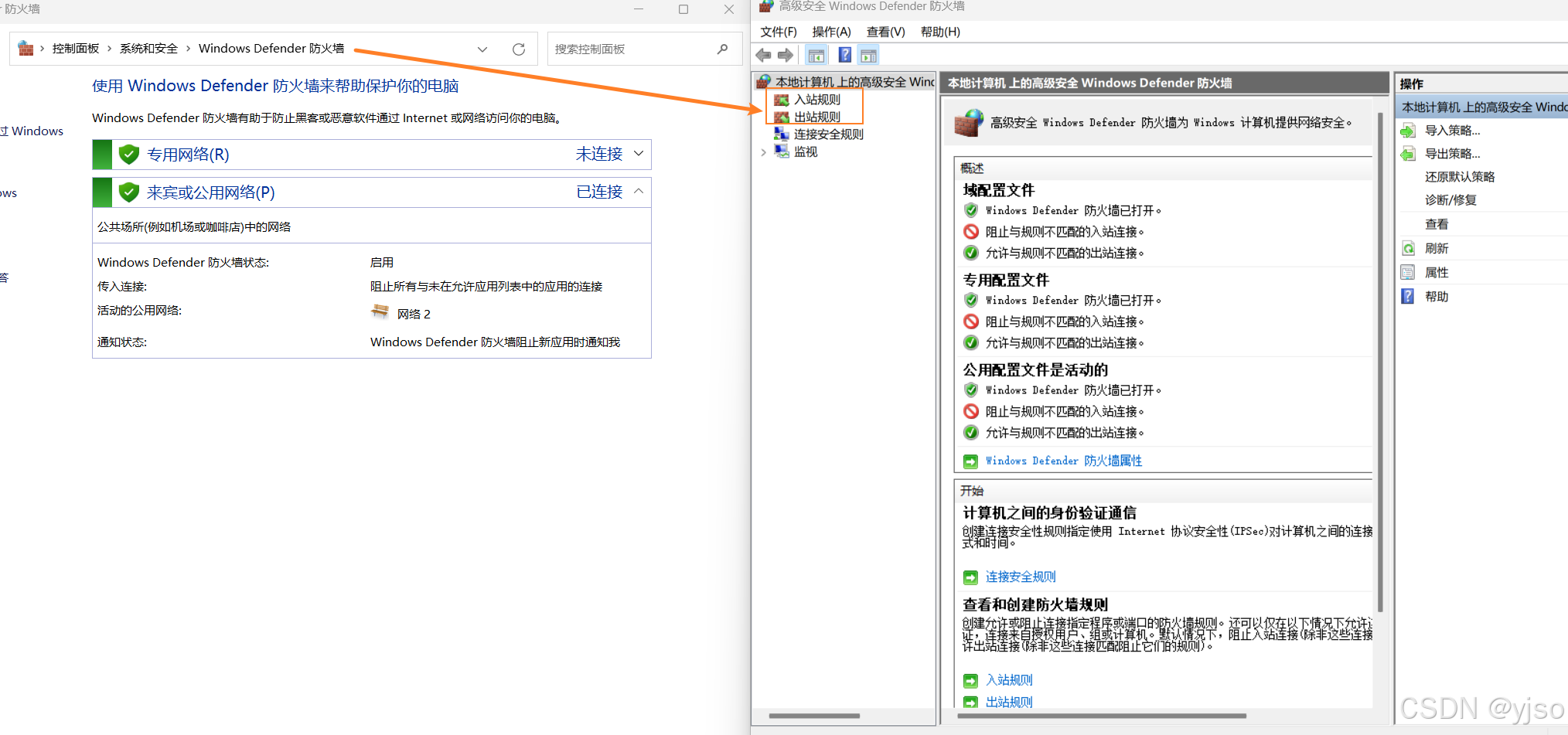Toggle the console tree pane toolbar icon
Image resolution: width=1568 pixels, height=735 pixels.
click(x=816, y=55)
